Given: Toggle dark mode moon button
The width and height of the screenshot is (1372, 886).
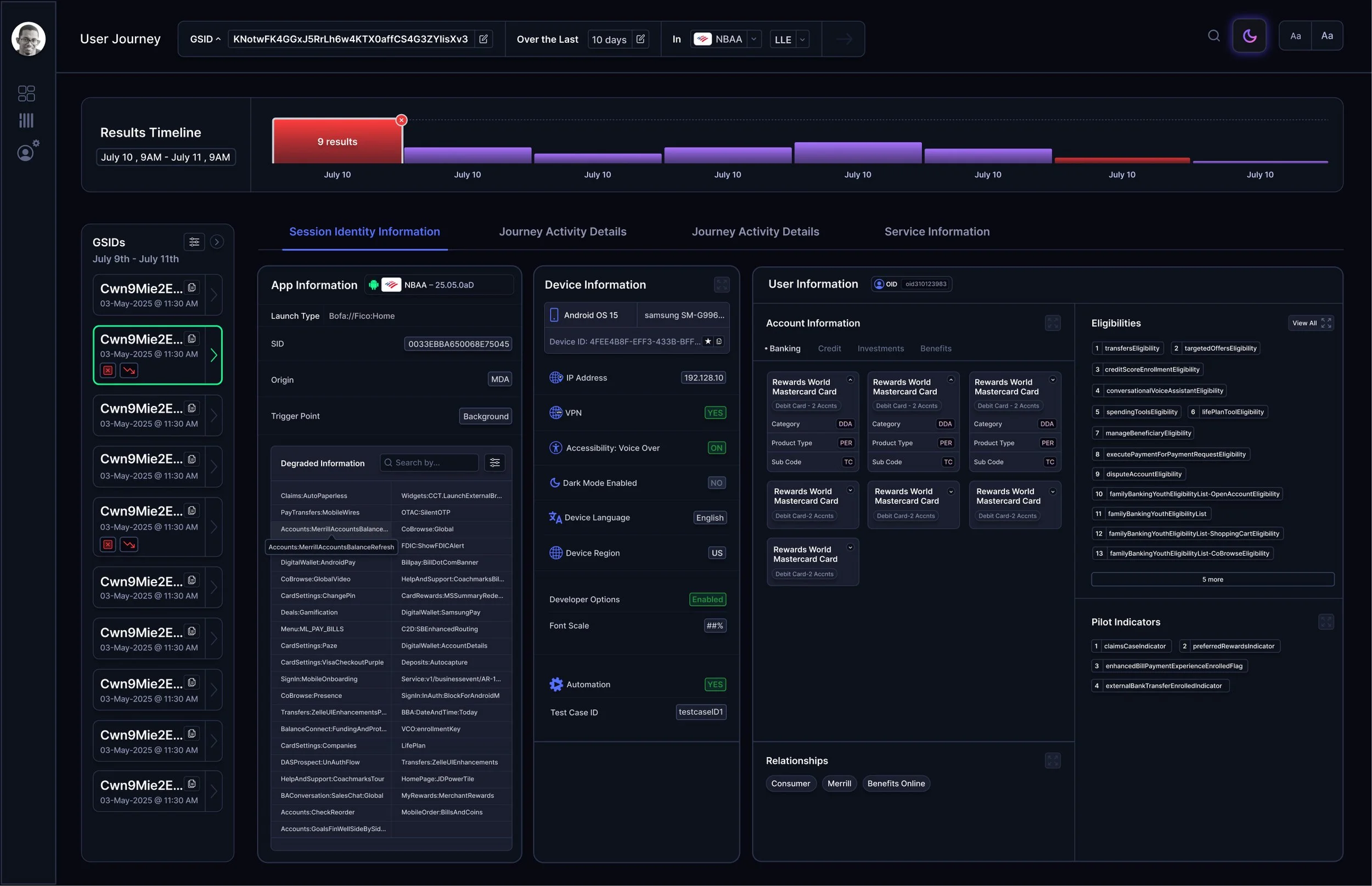Looking at the screenshot, I should [x=1249, y=36].
